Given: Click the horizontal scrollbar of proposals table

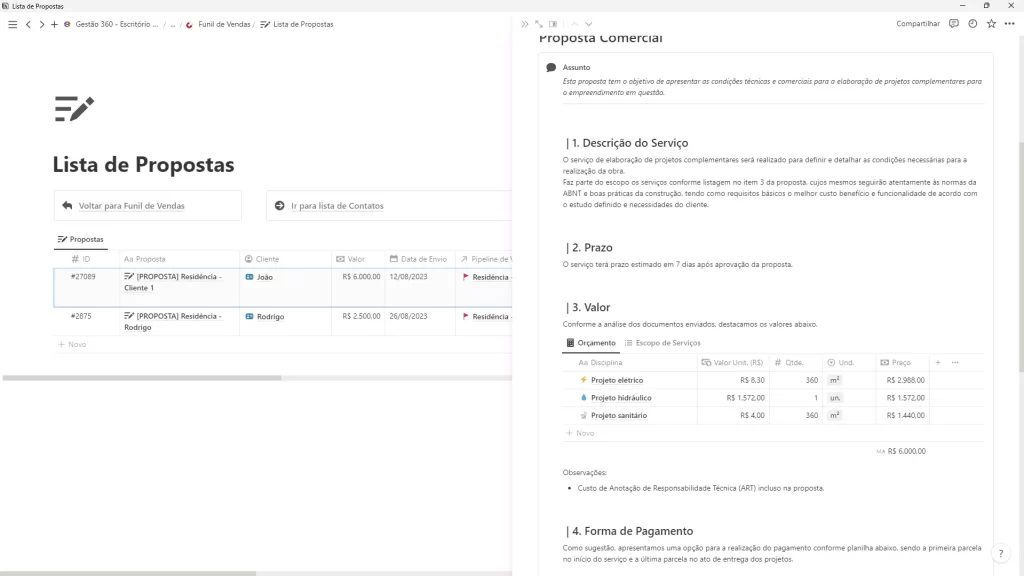Looking at the screenshot, I should click(x=142, y=377).
